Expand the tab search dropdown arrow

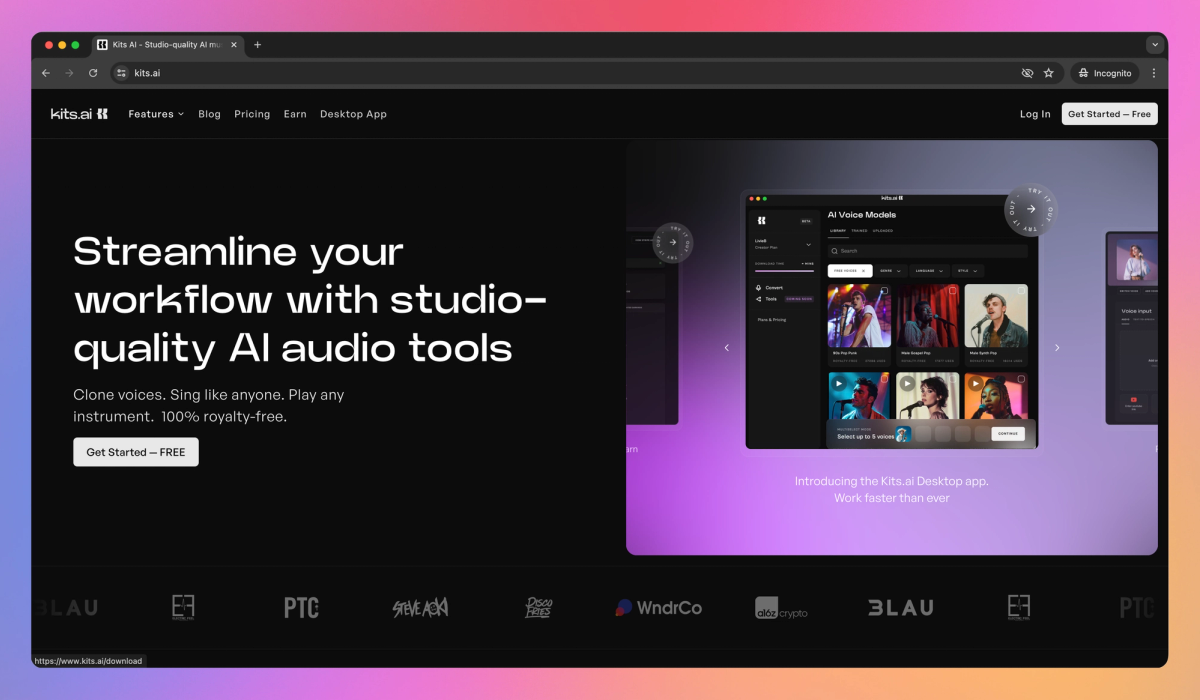pyautogui.click(x=1155, y=45)
